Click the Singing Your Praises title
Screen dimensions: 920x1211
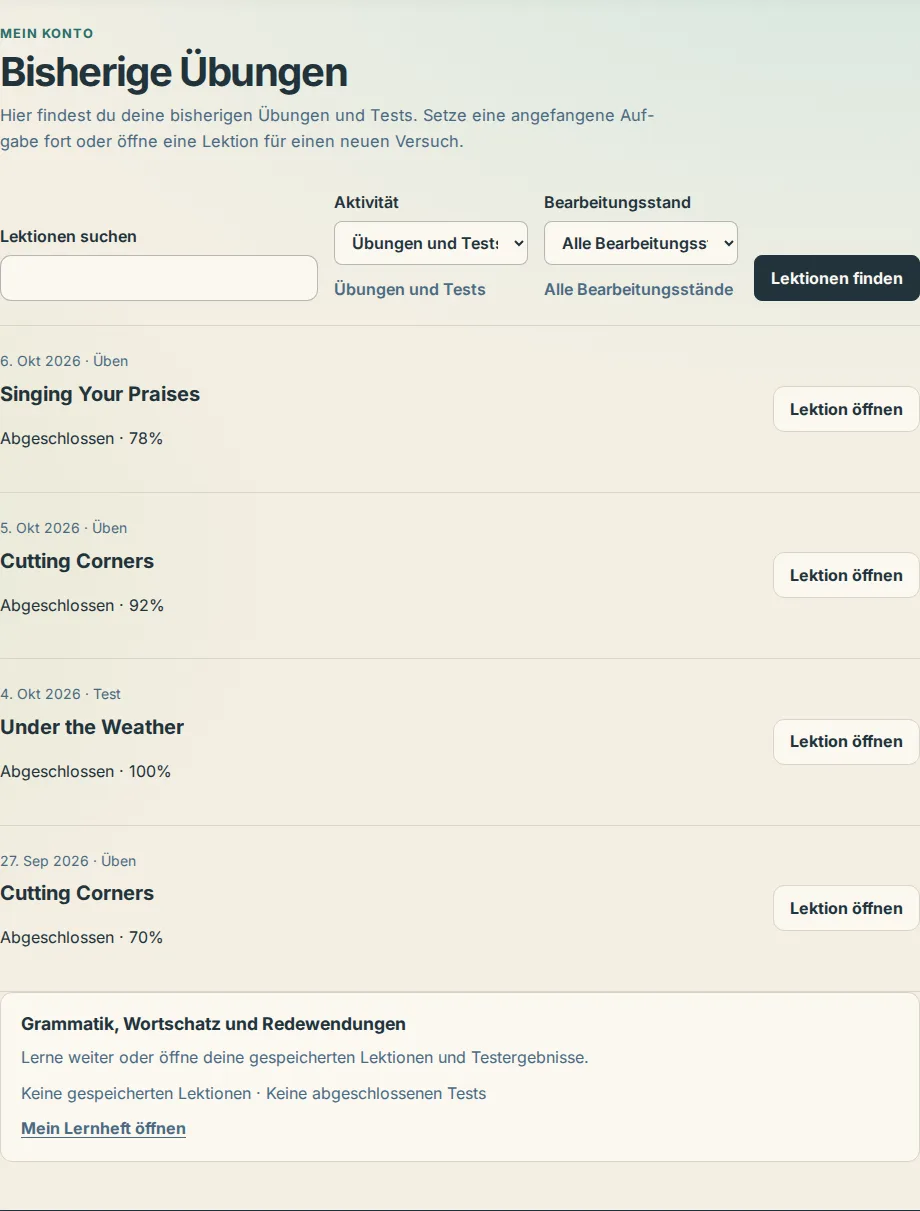(x=100, y=394)
